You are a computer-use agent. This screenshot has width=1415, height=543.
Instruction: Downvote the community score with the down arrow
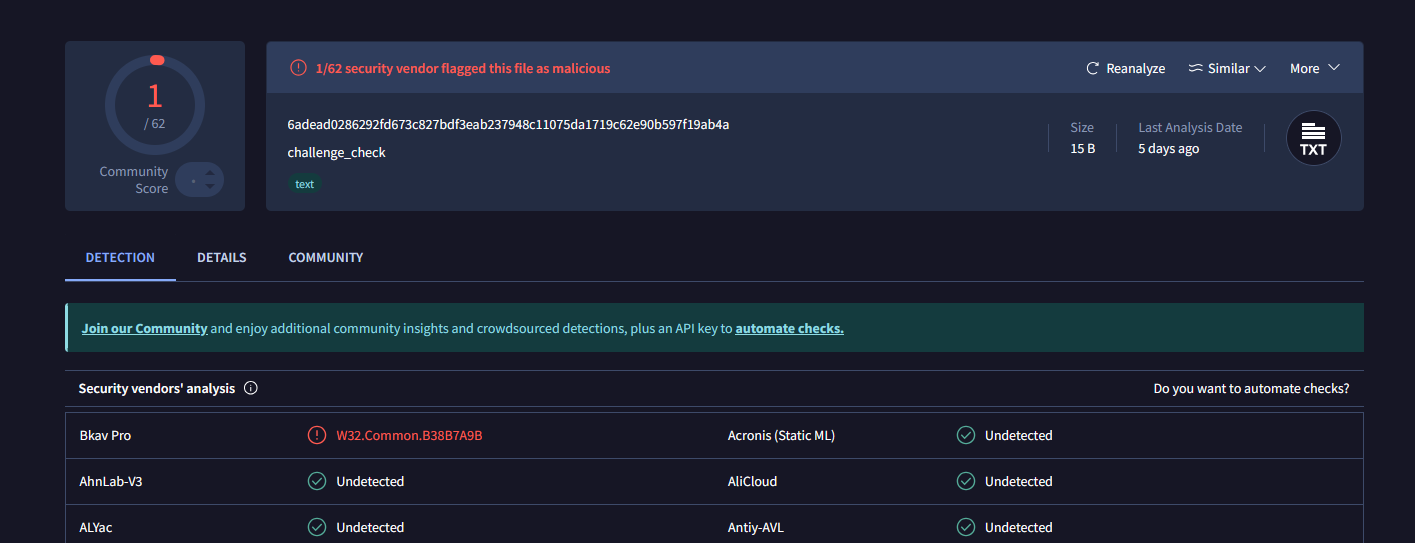210,187
